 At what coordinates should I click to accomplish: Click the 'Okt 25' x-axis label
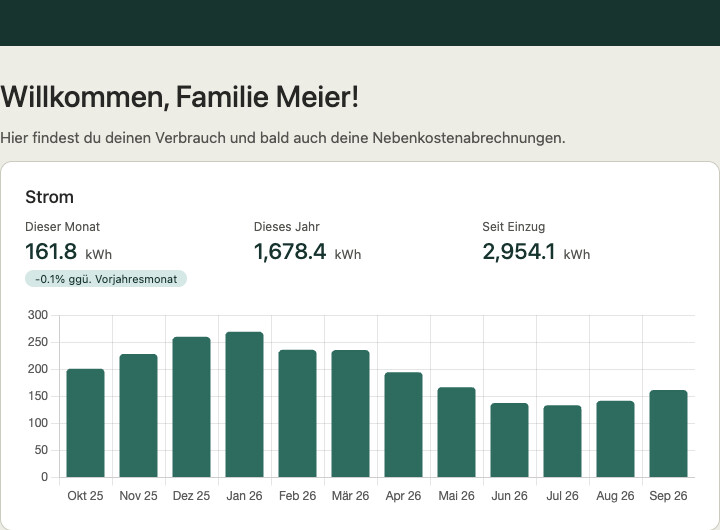pos(85,496)
